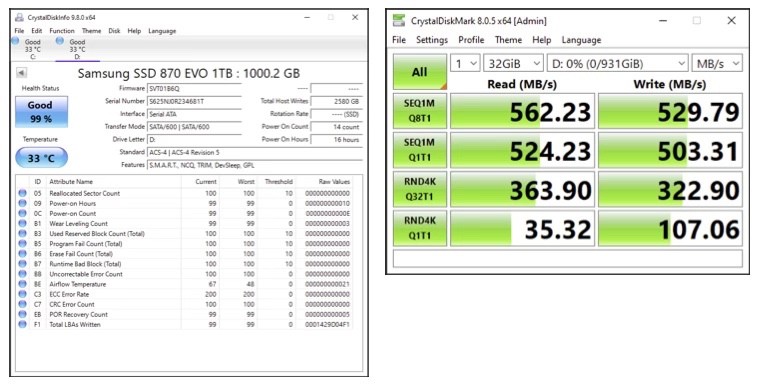Screen dimensions: 758x388
Task: Click status icon of CRC Error Count
Action: coord(22,304)
